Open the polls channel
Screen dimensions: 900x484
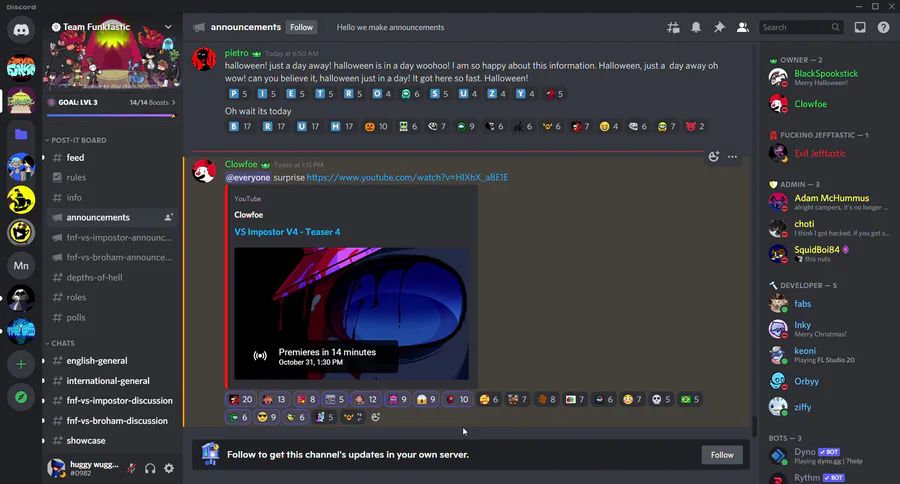pyautogui.click(x=112, y=317)
